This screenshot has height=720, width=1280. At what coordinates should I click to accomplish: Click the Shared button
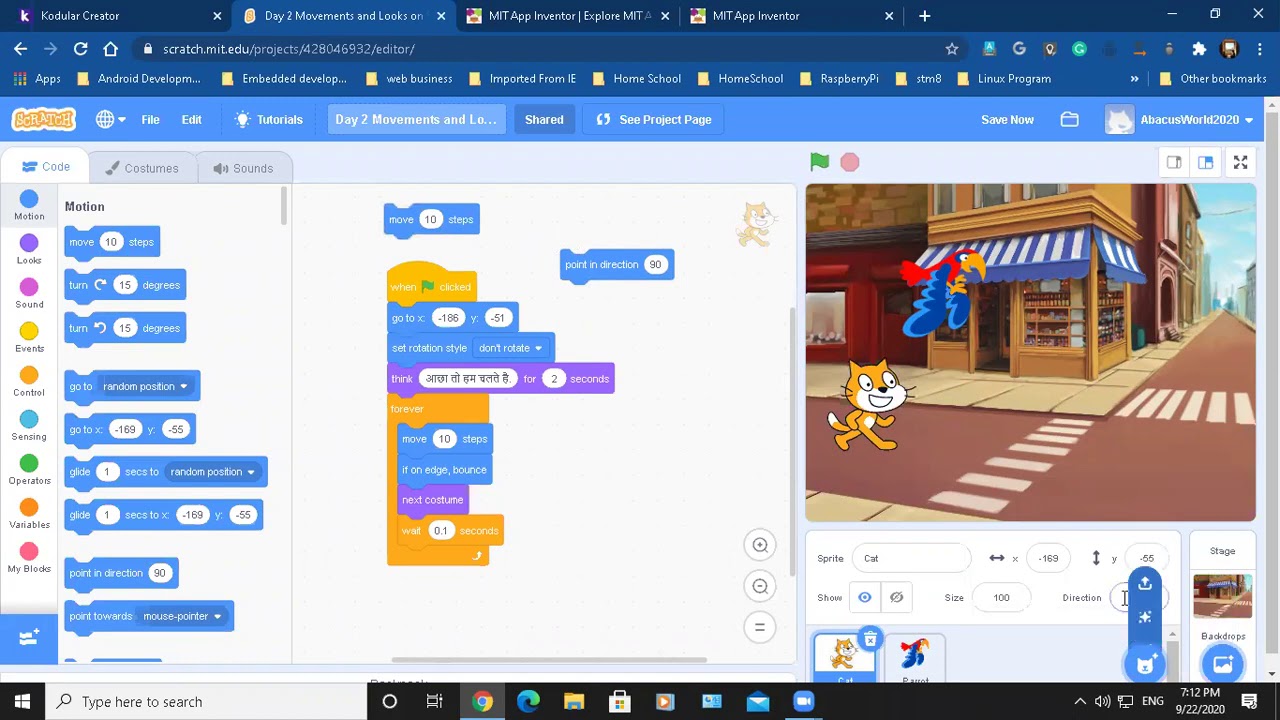point(544,120)
